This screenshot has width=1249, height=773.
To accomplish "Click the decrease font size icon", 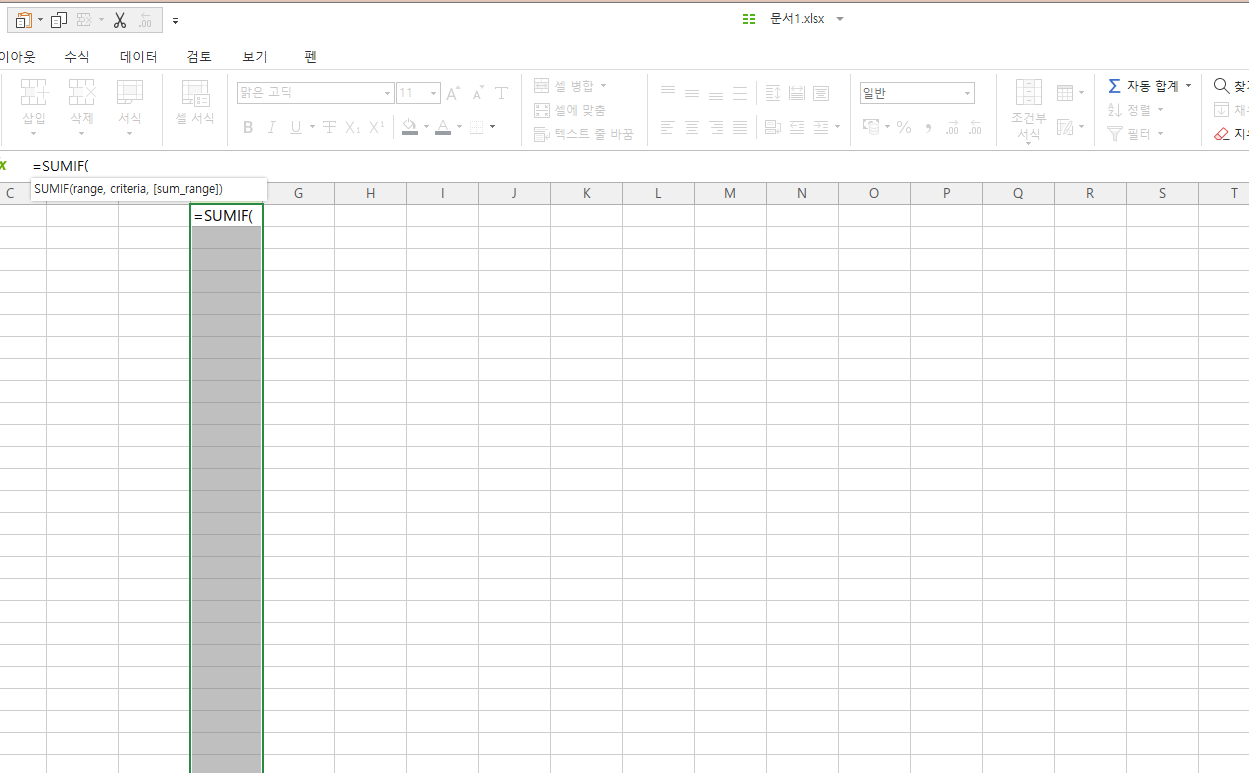I will coord(478,93).
